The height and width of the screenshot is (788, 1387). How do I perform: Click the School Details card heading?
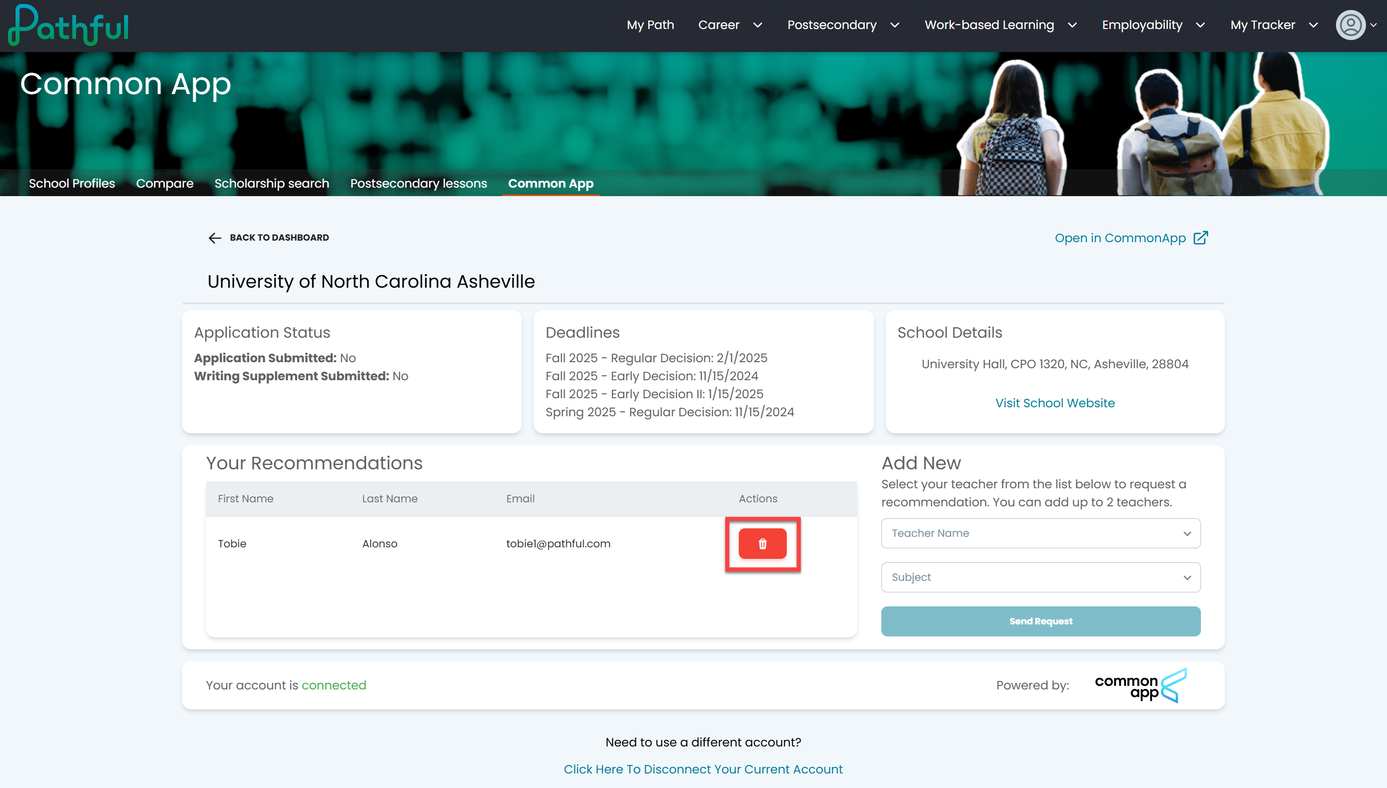click(x=950, y=333)
